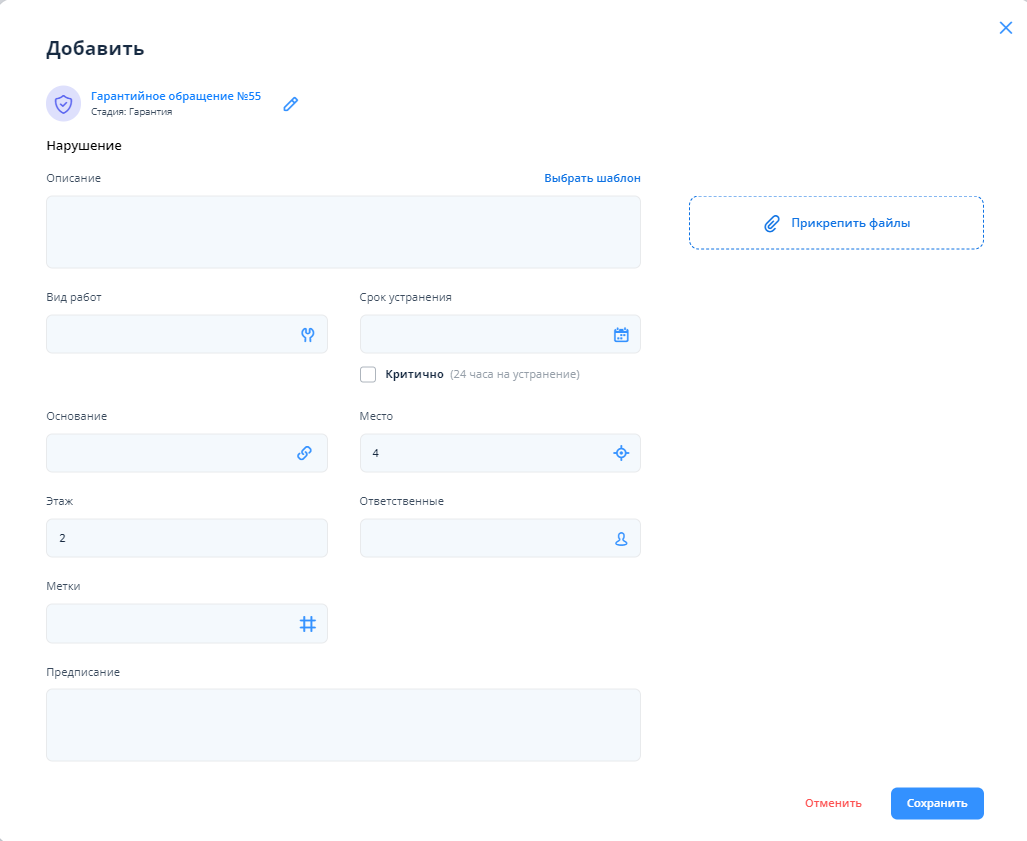Click the Выбрать шаблон link
Screen dimensions: 1027x841
coord(592,178)
